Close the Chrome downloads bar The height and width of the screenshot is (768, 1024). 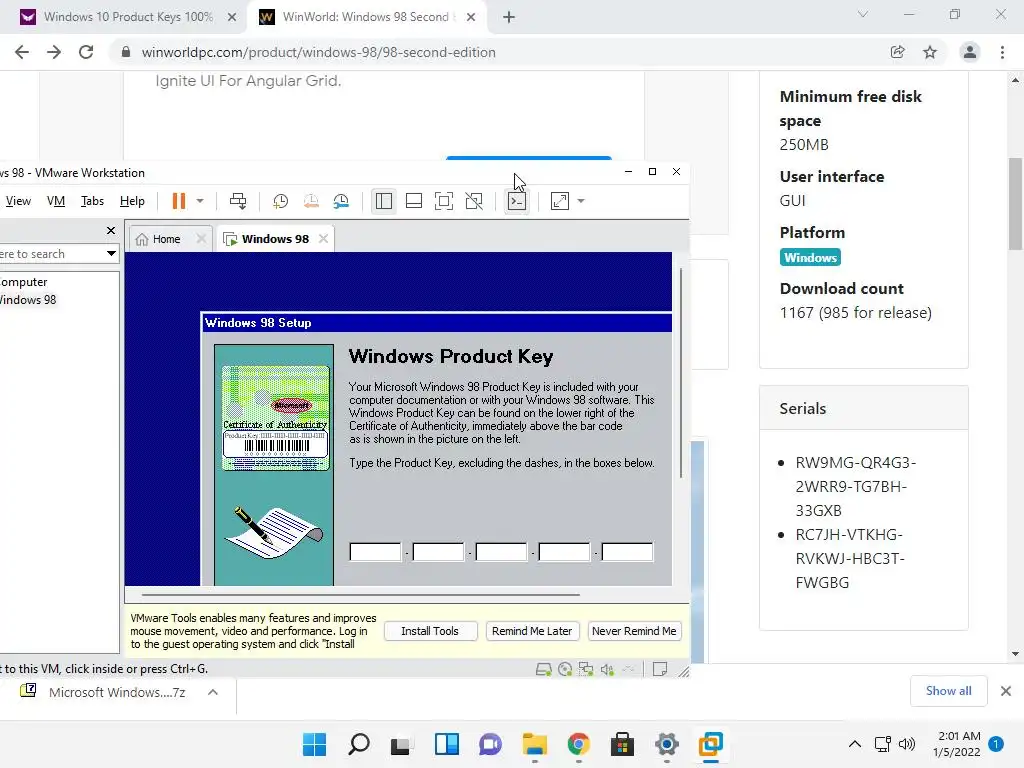1006,691
